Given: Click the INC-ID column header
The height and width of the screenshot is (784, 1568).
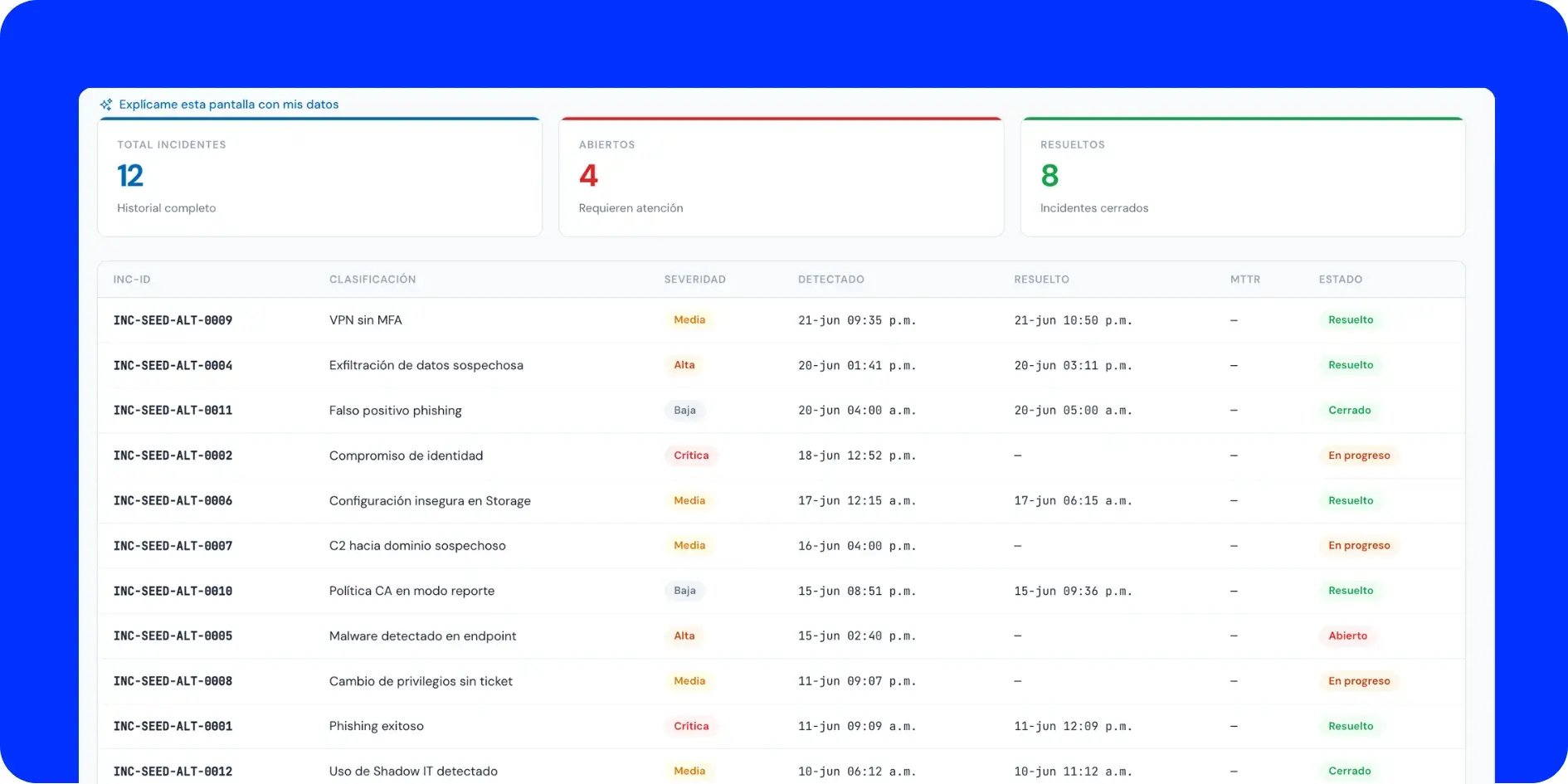Looking at the screenshot, I should coord(132,280).
